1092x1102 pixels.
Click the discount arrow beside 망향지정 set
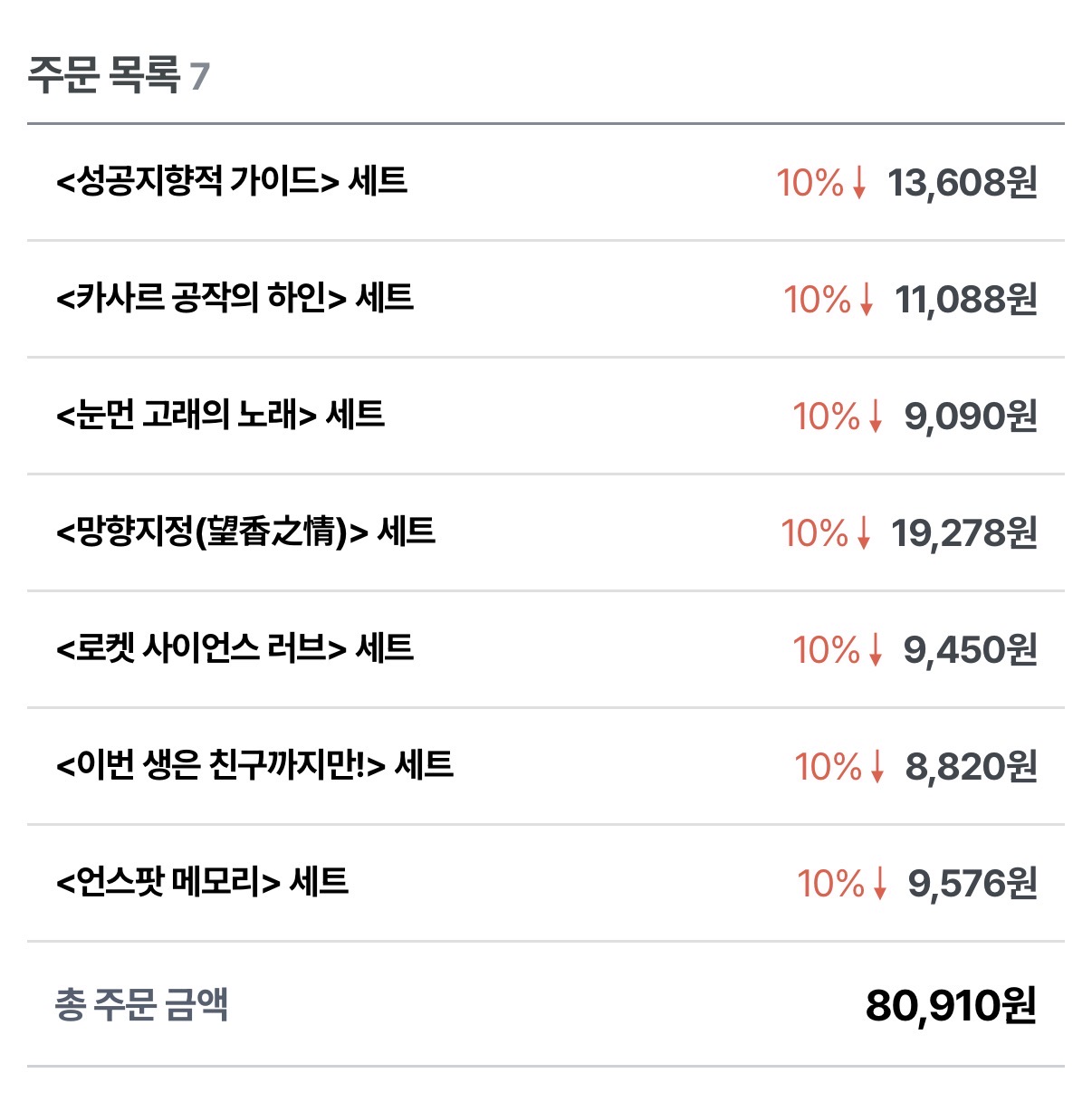863,533
